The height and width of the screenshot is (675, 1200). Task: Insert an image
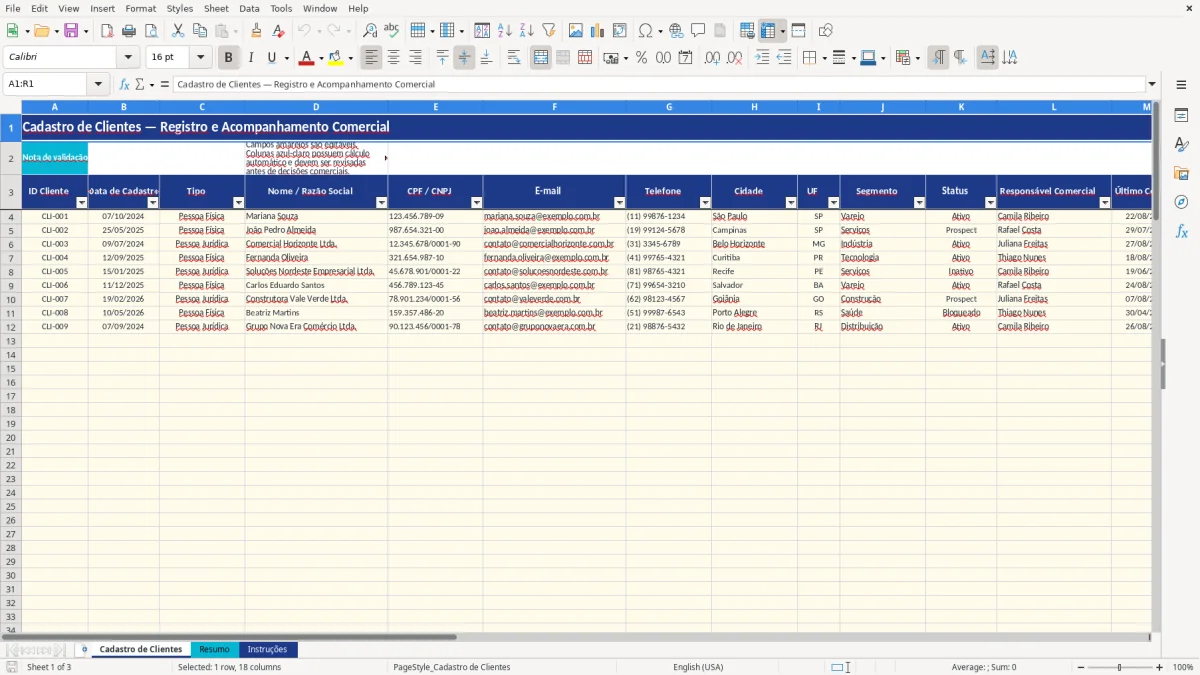point(577,31)
